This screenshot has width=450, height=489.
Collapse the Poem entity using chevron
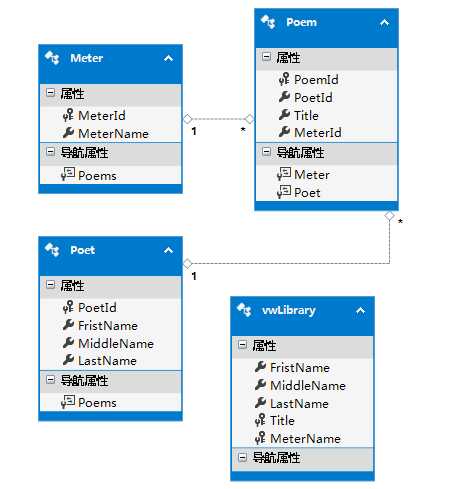point(384,23)
